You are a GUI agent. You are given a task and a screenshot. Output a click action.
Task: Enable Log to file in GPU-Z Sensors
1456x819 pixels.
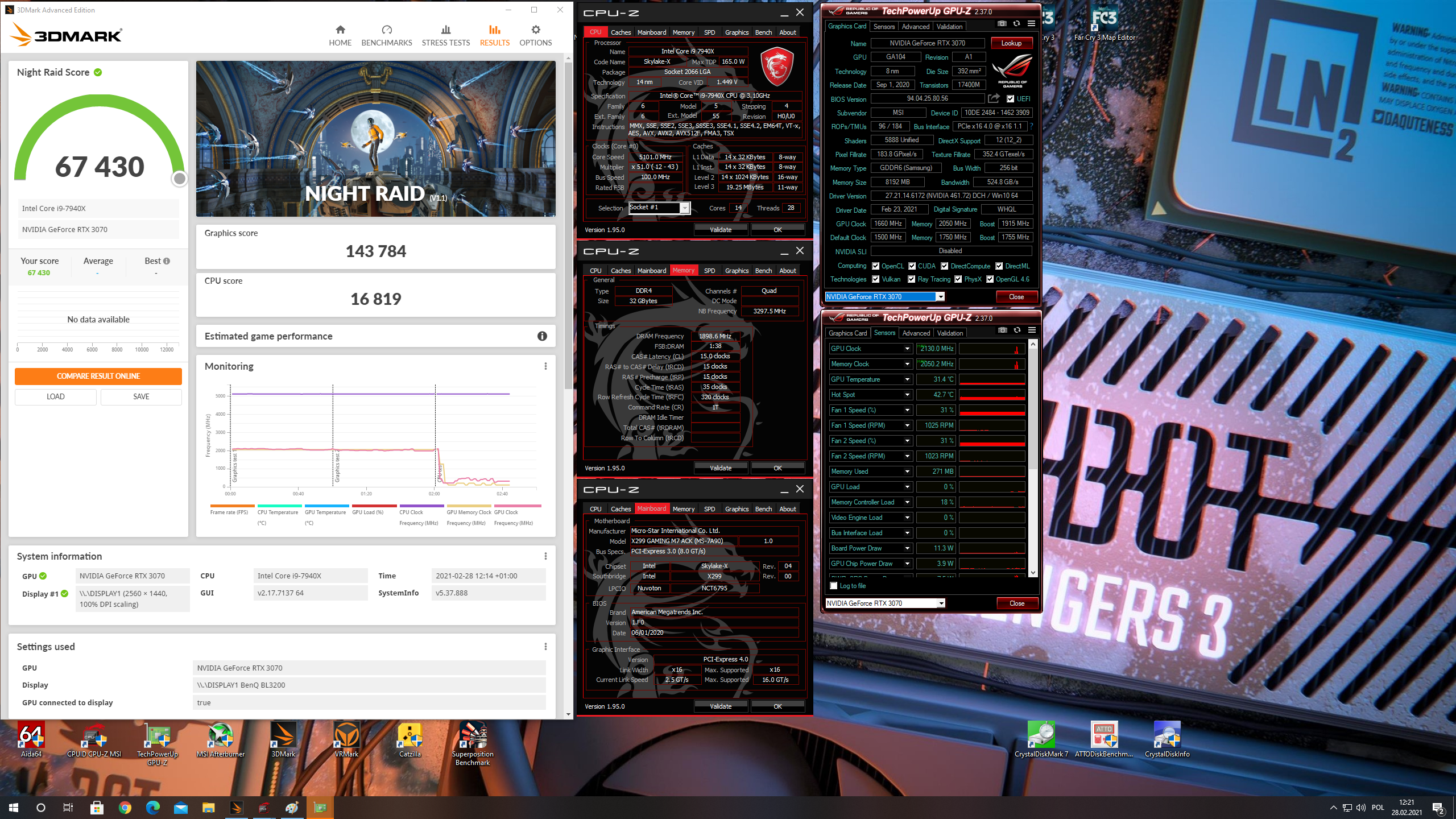(x=834, y=586)
